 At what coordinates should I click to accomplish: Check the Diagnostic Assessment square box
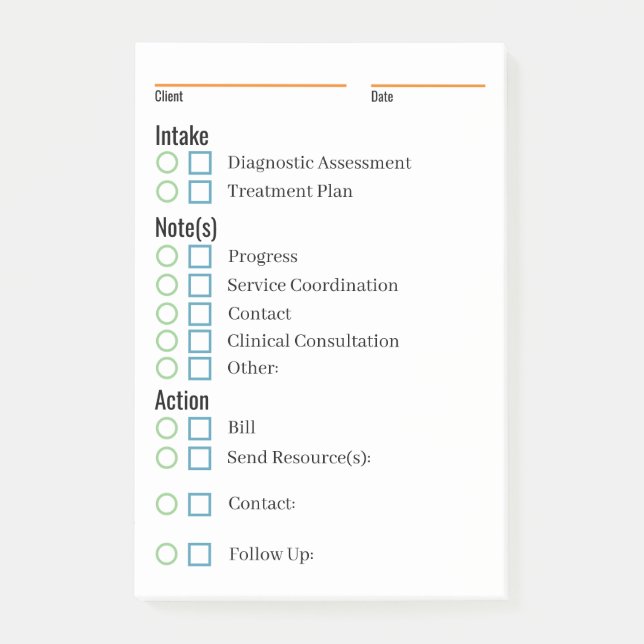coord(200,163)
